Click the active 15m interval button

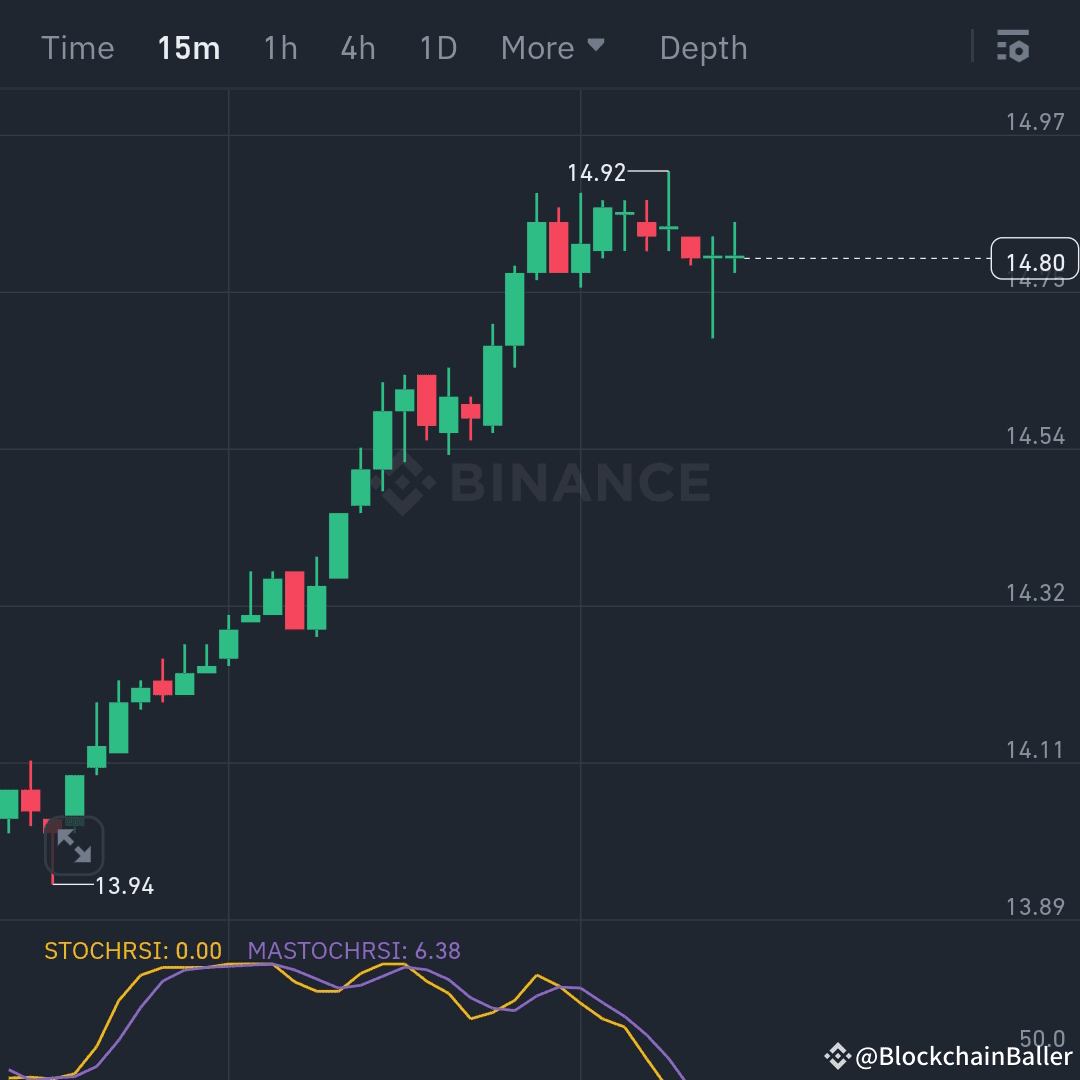pyautogui.click(x=188, y=47)
